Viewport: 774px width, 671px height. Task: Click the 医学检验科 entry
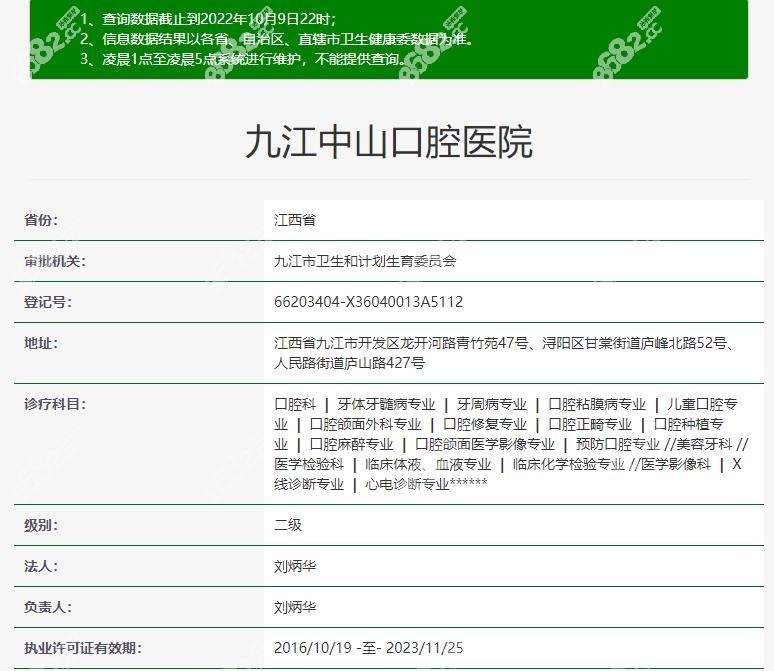click(309, 464)
